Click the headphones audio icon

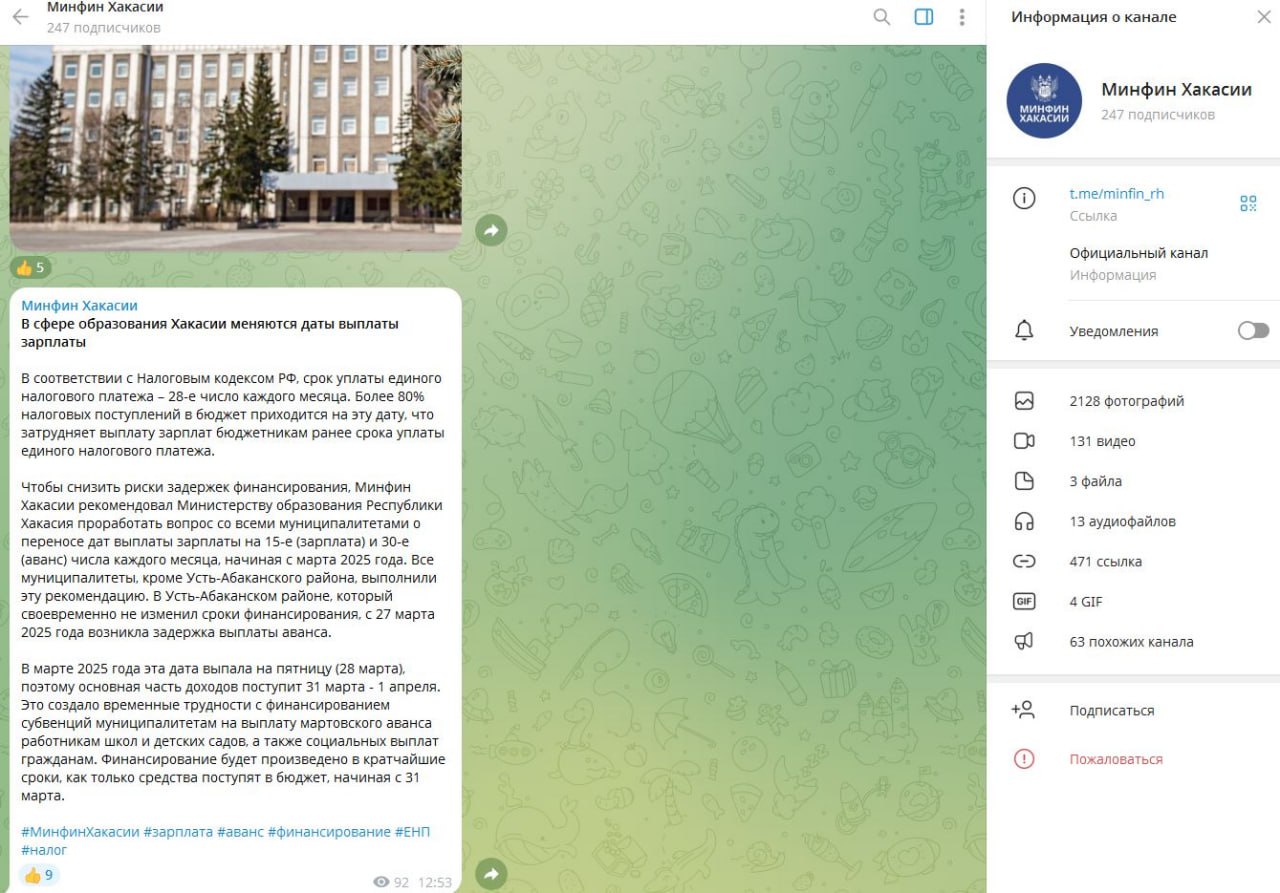(1024, 521)
